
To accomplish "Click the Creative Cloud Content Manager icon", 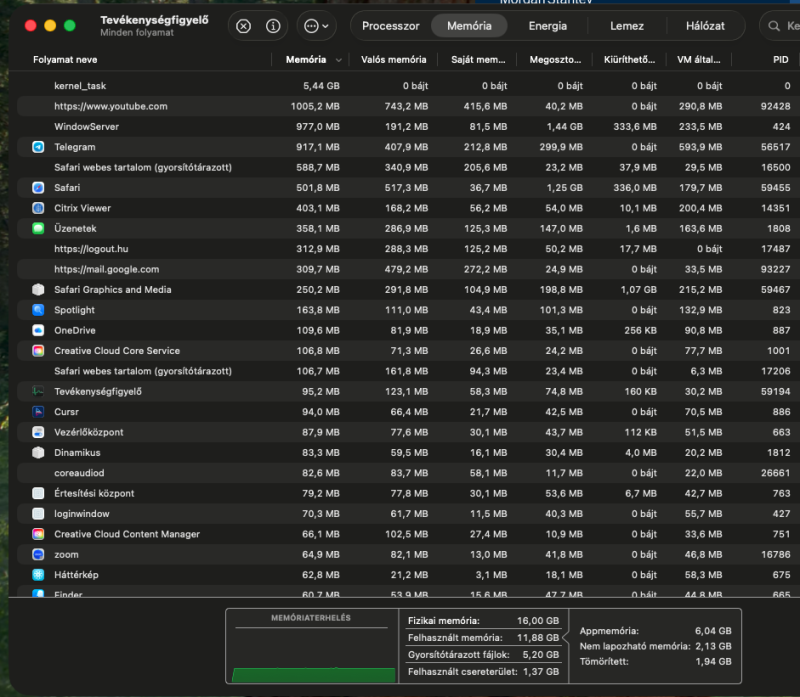I will tap(38, 534).
